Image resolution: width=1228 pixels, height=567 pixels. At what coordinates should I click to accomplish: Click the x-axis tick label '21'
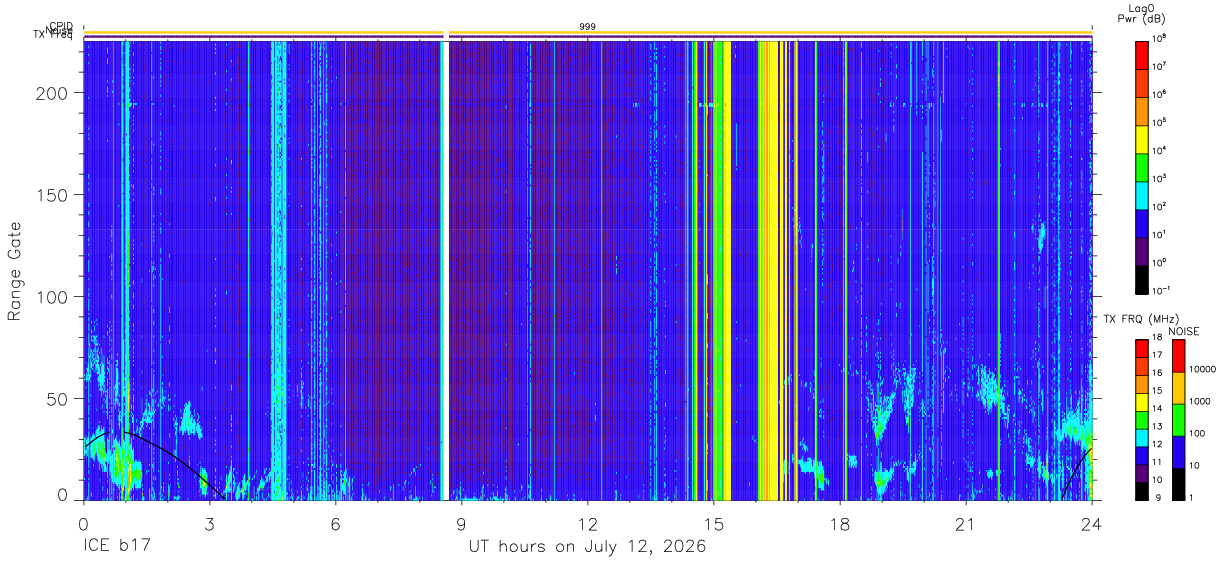pos(966,524)
